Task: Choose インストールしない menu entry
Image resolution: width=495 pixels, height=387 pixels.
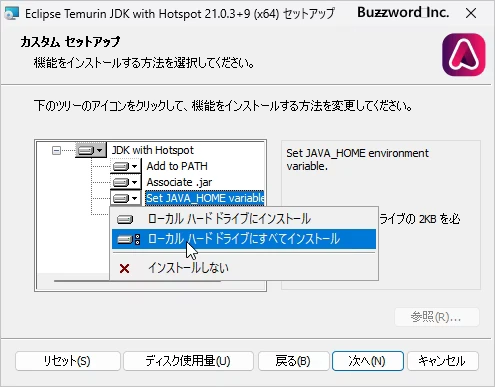Action: [244, 268]
